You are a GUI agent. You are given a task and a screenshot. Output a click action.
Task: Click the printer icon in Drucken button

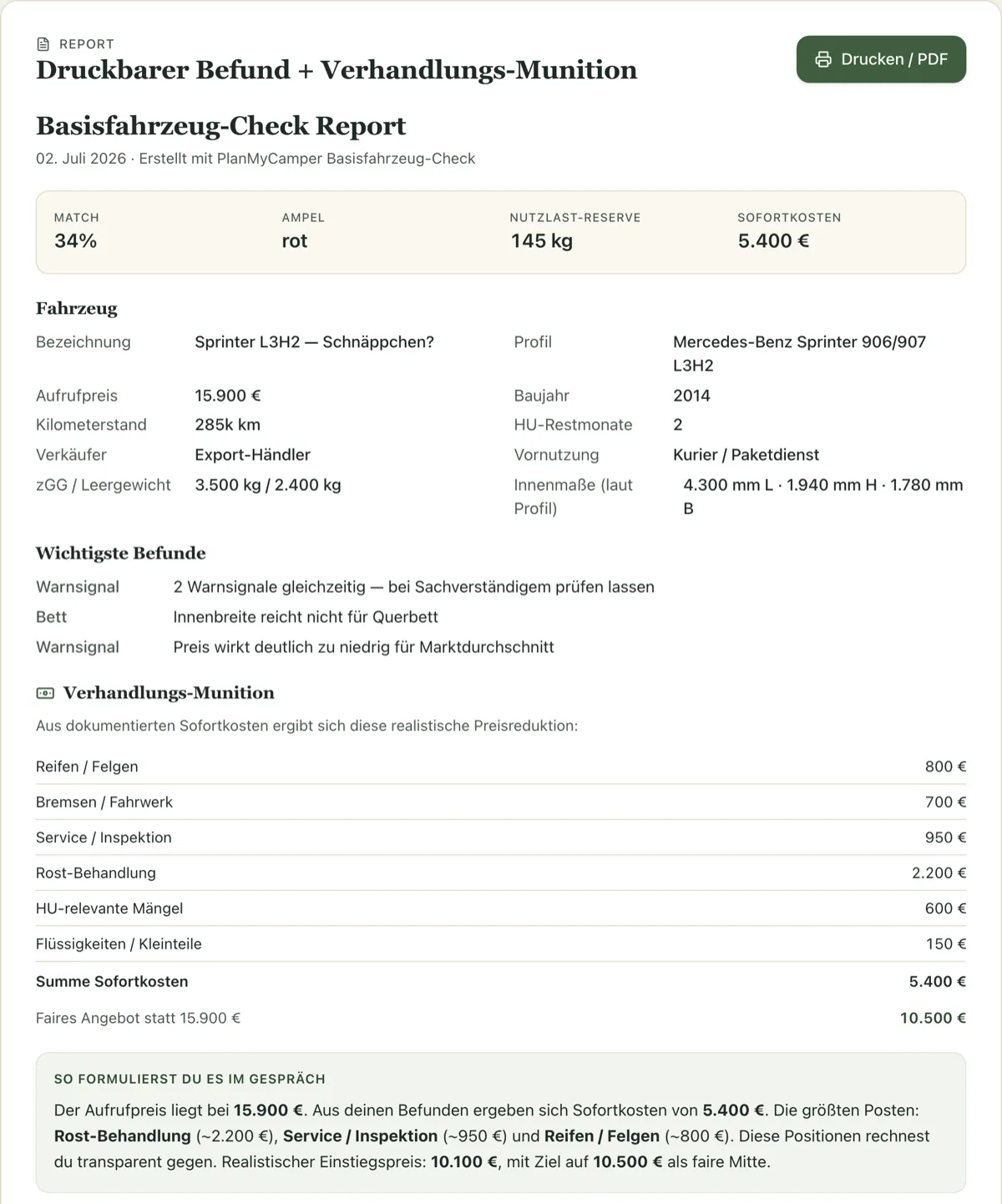823,59
